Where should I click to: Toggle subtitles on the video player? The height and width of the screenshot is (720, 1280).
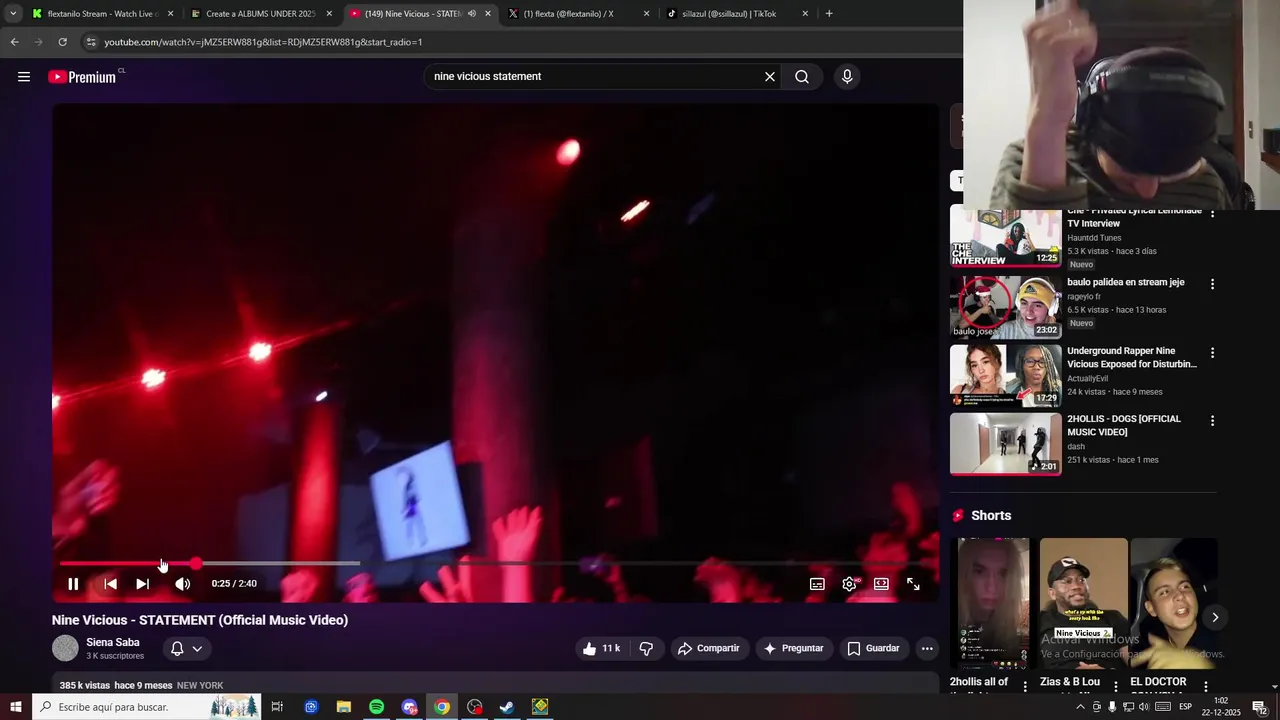point(817,584)
